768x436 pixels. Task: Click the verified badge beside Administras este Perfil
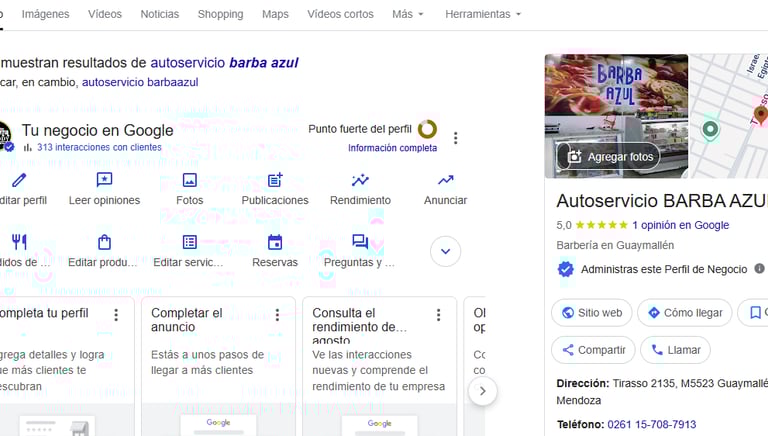point(566,269)
